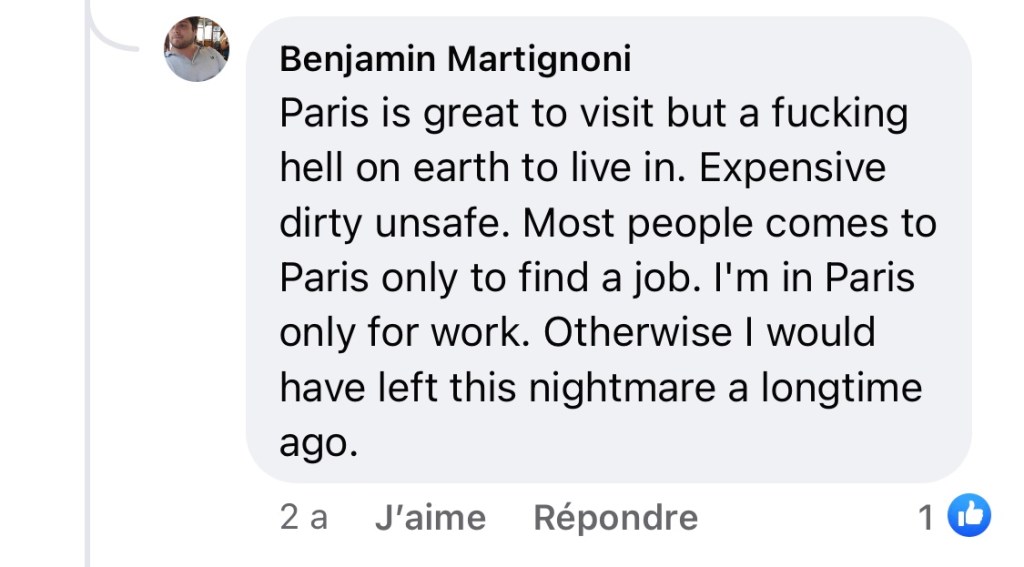Click the reaction count number 1
The height and width of the screenshot is (567, 1024).
coord(926,517)
